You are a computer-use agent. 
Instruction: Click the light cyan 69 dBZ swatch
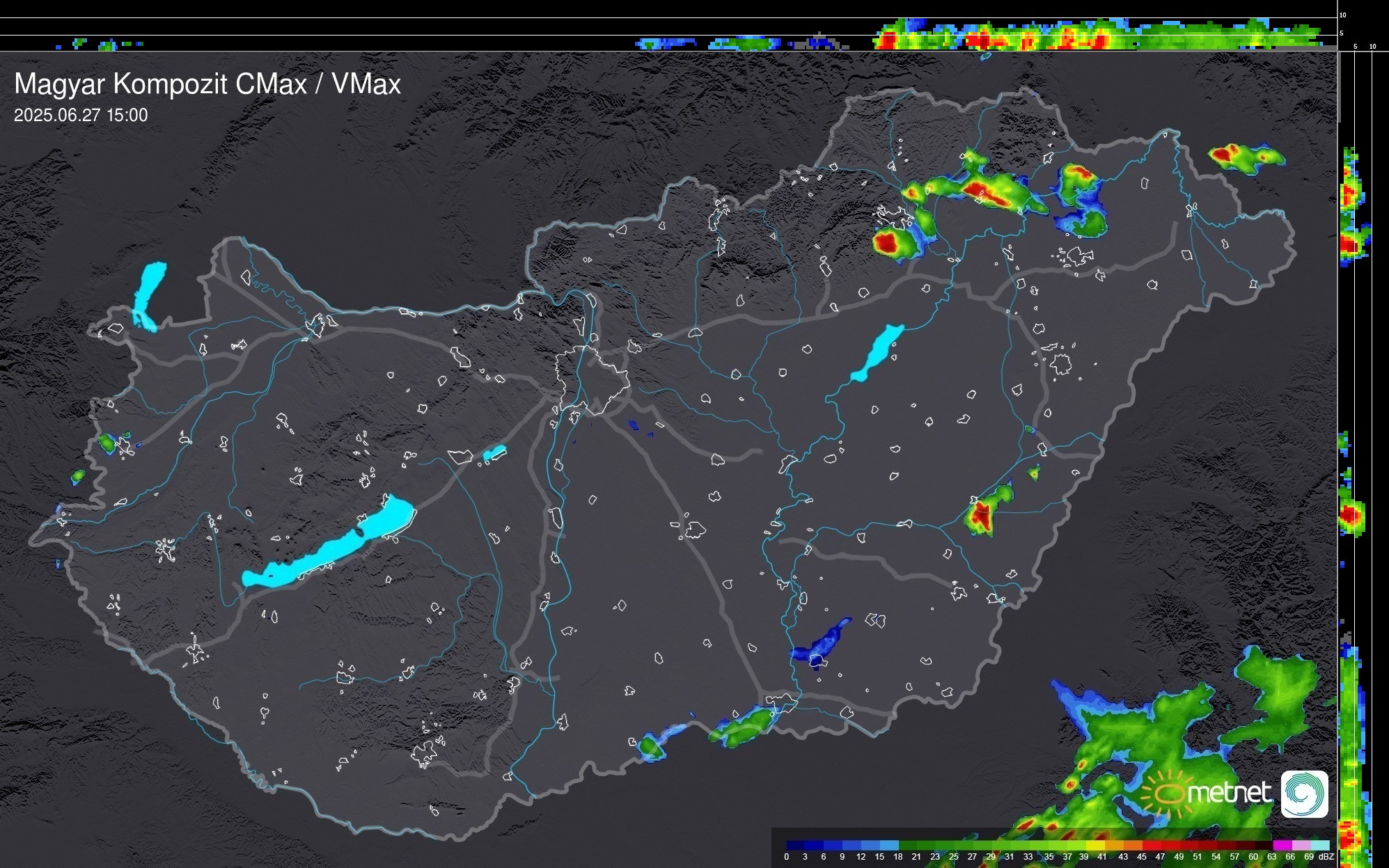tap(1319, 845)
